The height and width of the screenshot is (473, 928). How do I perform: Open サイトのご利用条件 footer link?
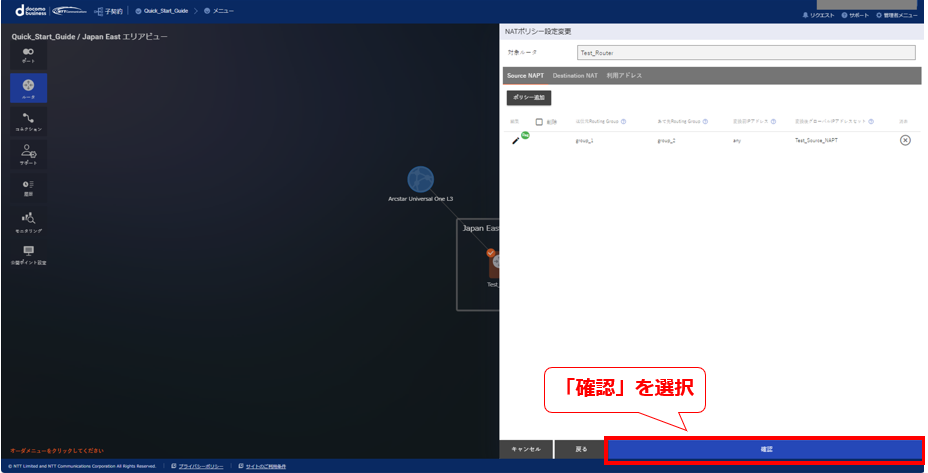click(x=266, y=466)
